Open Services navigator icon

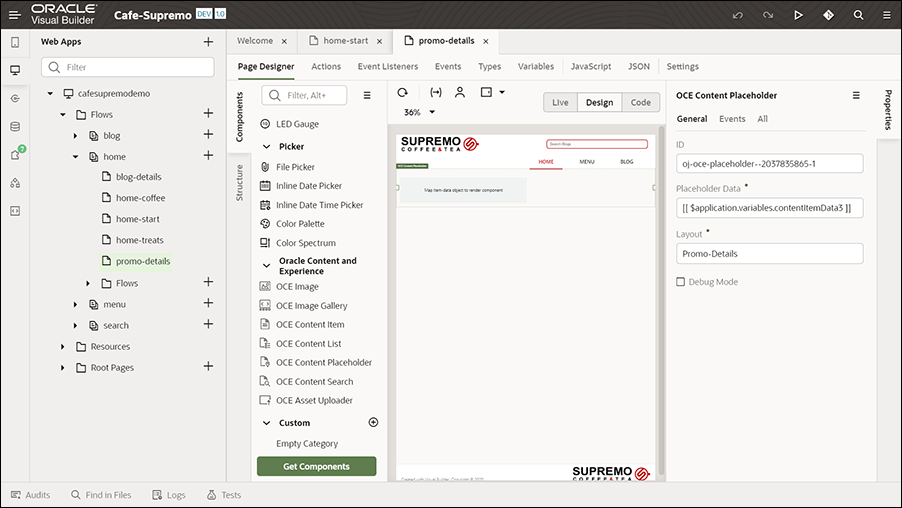click(x=15, y=98)
